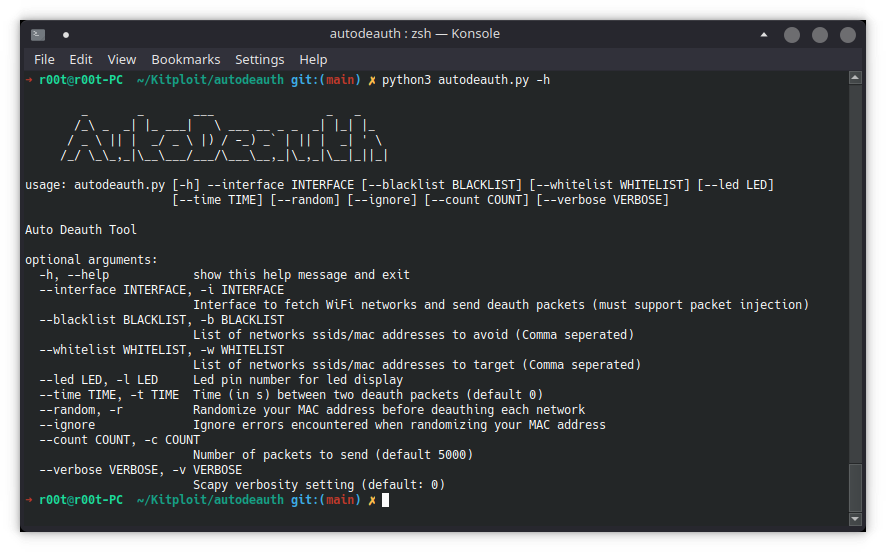Click 'Time (in s) between two deauth packets'
The width and height of the screenshot is (886, 552).
368,395
